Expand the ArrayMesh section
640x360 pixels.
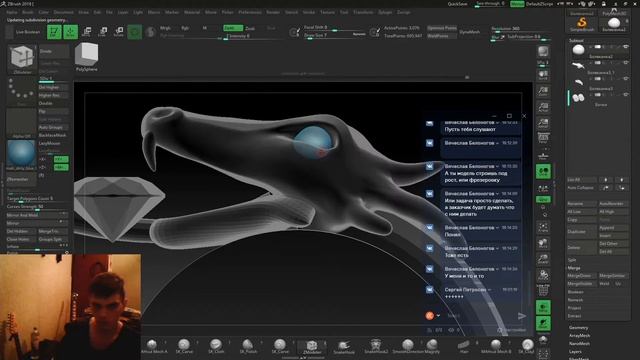pos(579,336)
